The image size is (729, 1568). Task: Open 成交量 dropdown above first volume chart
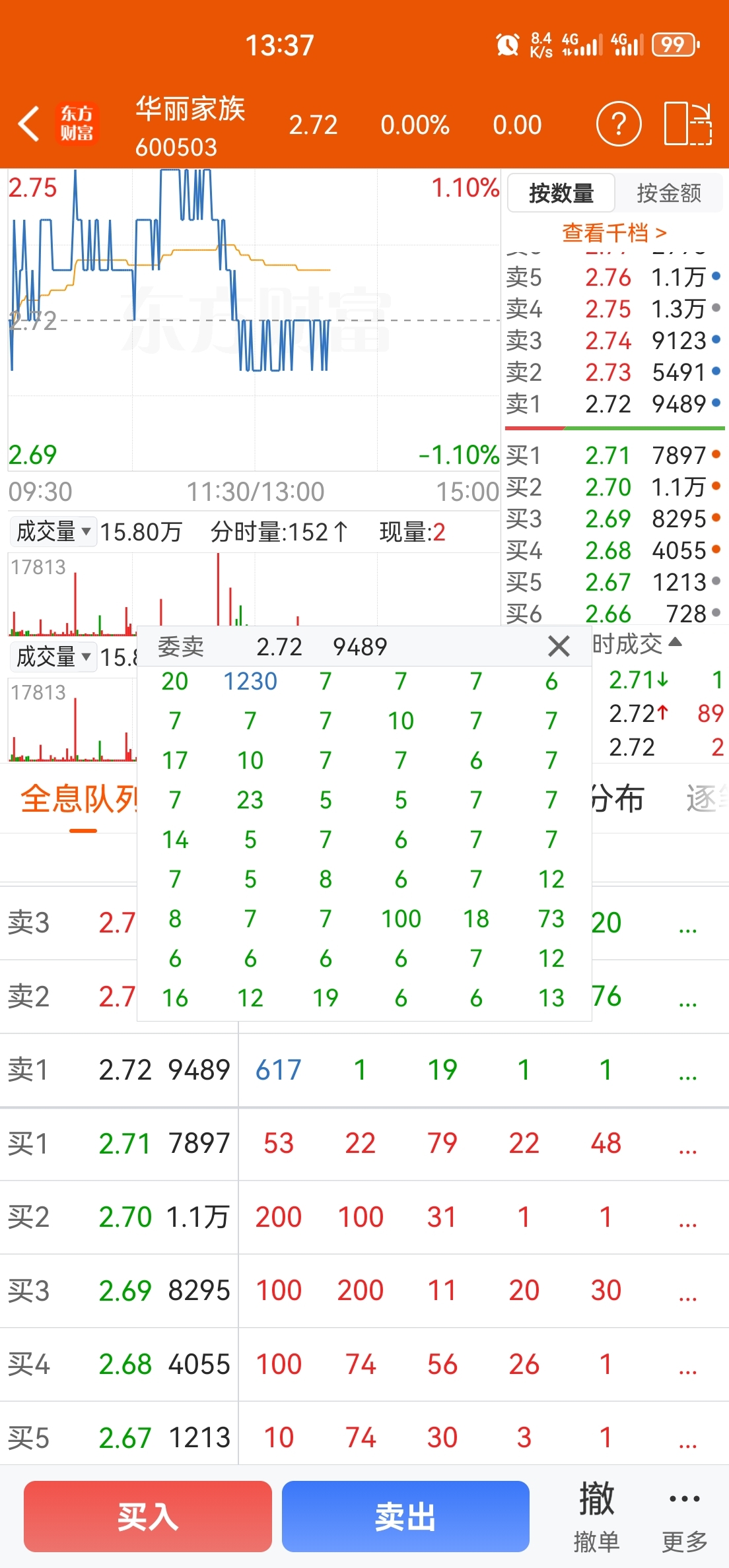point(53,531)
